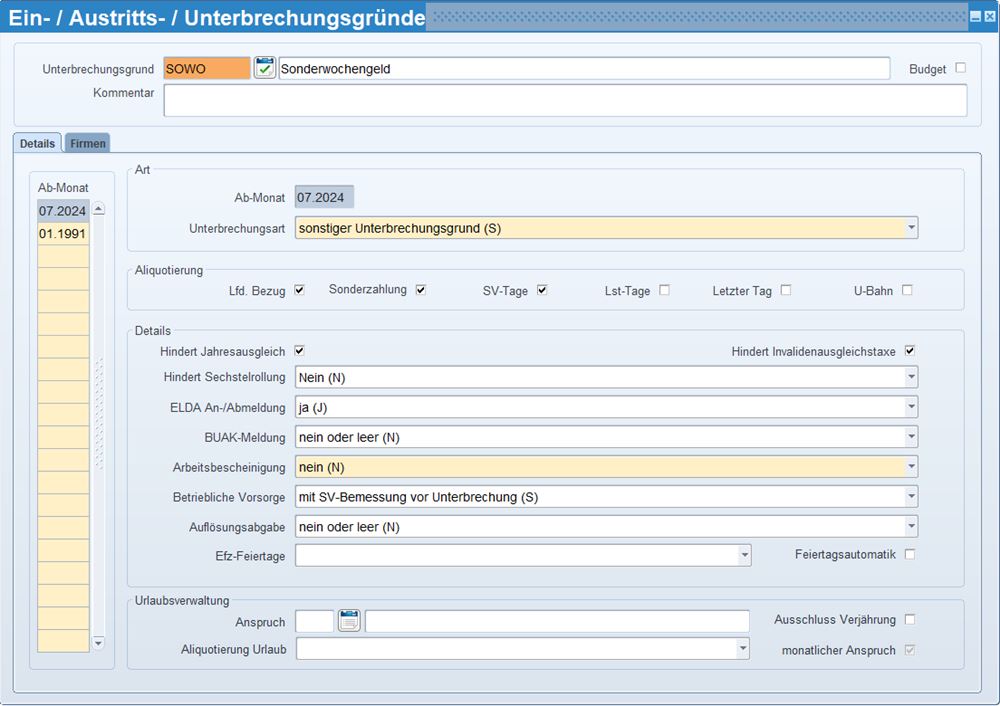Screen dimensions: 1000x706
Task: Open the Efz-Feiertage dropdown
Action: pos(744,555)
